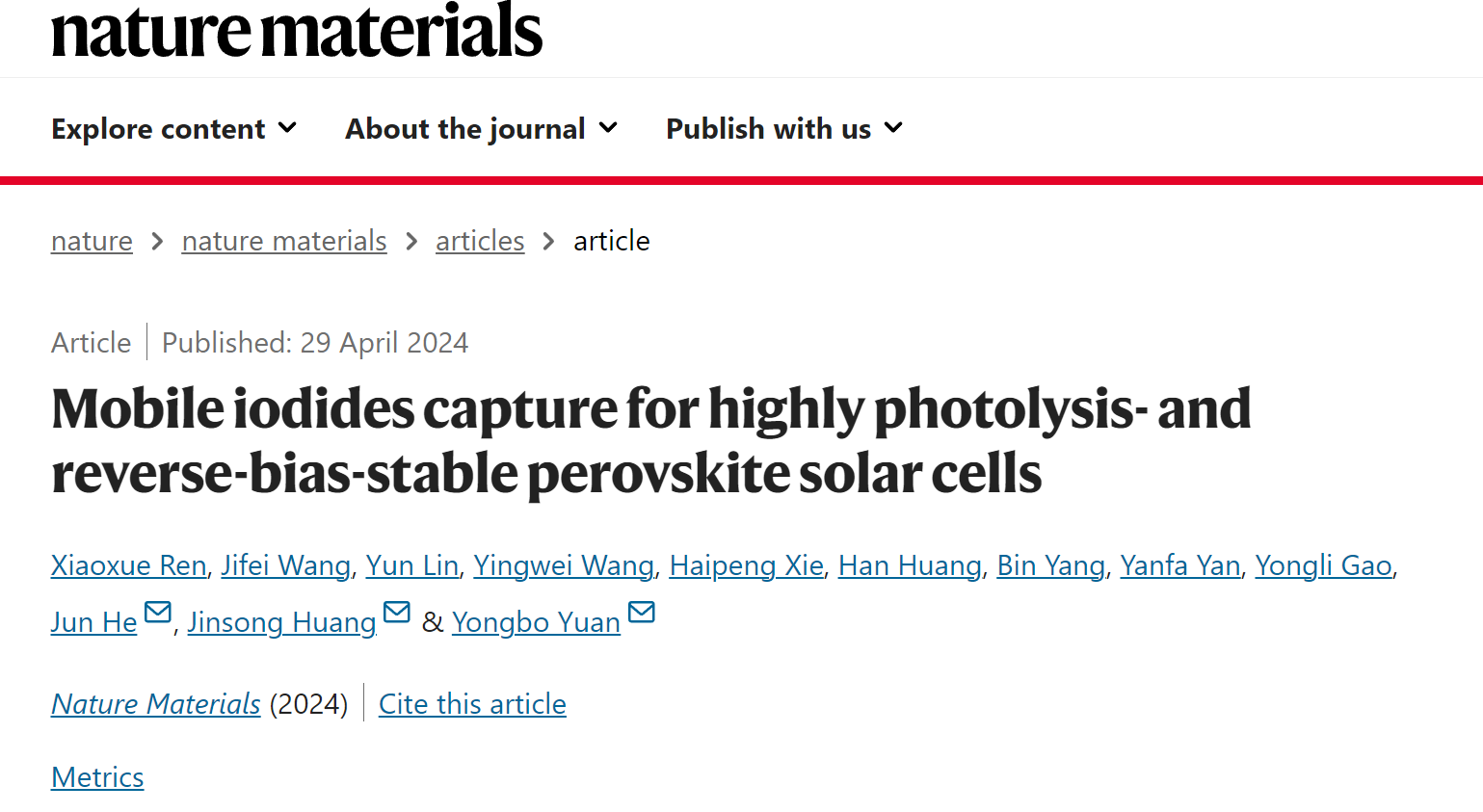This screenshot has height=812, width=1483.
Task: Click the nature materials logo
Action: (297, 31)
